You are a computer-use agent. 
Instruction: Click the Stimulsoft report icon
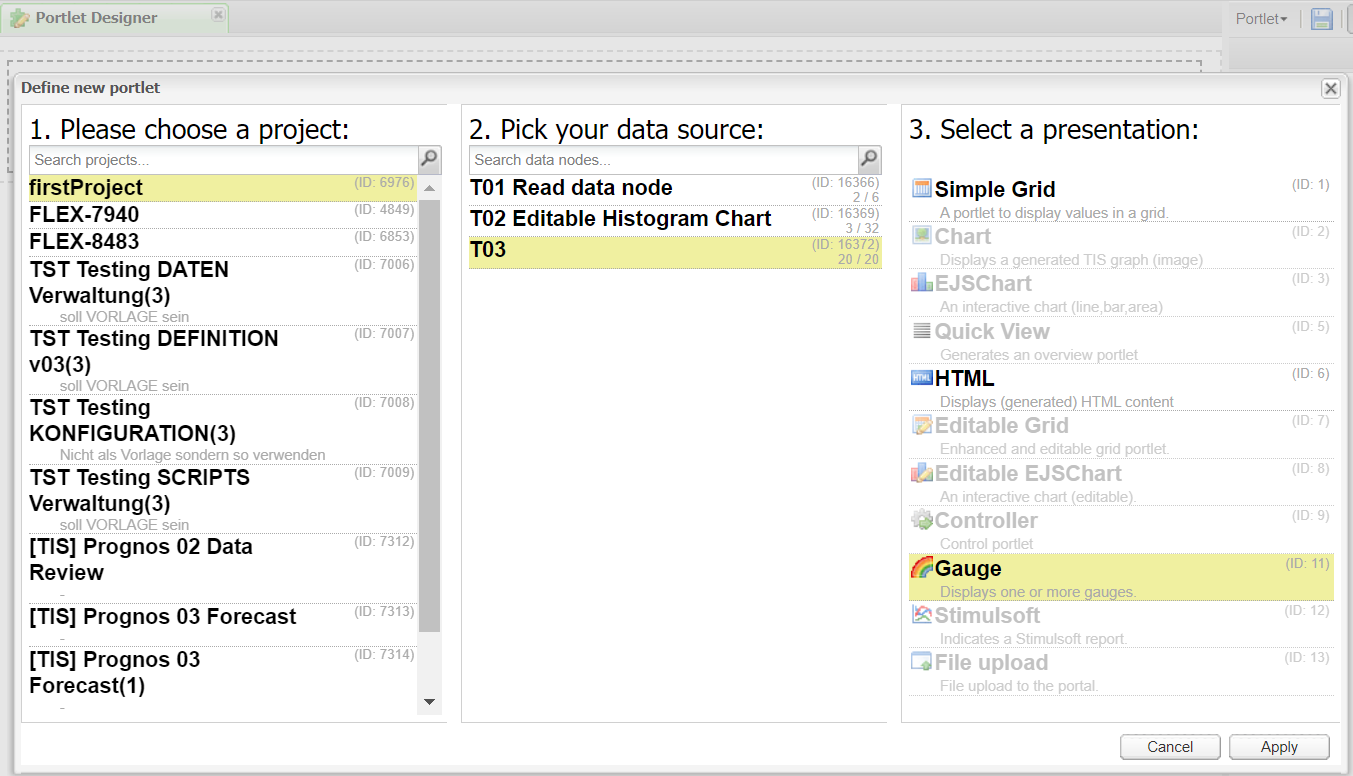(x=921, y=615)
